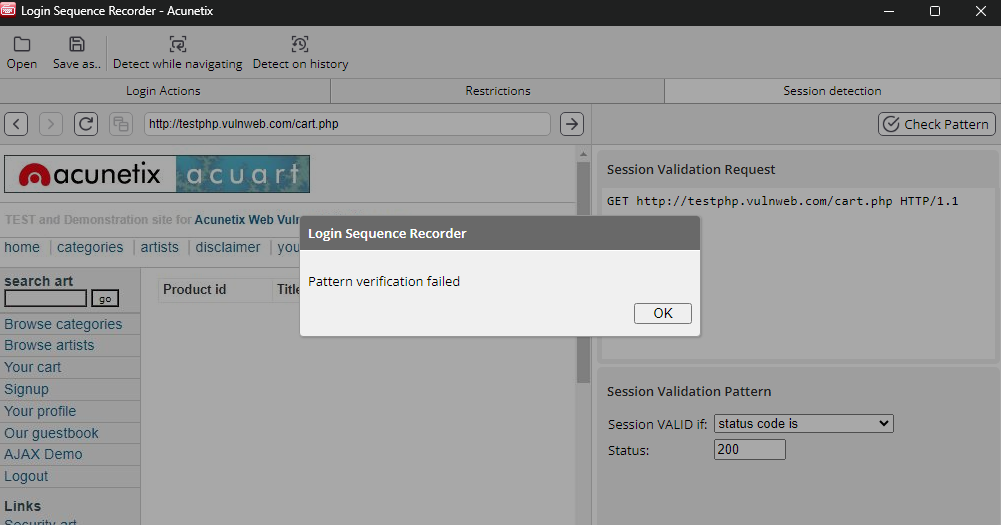Click the Acunetix app icon in title bar

click(8, 10)
